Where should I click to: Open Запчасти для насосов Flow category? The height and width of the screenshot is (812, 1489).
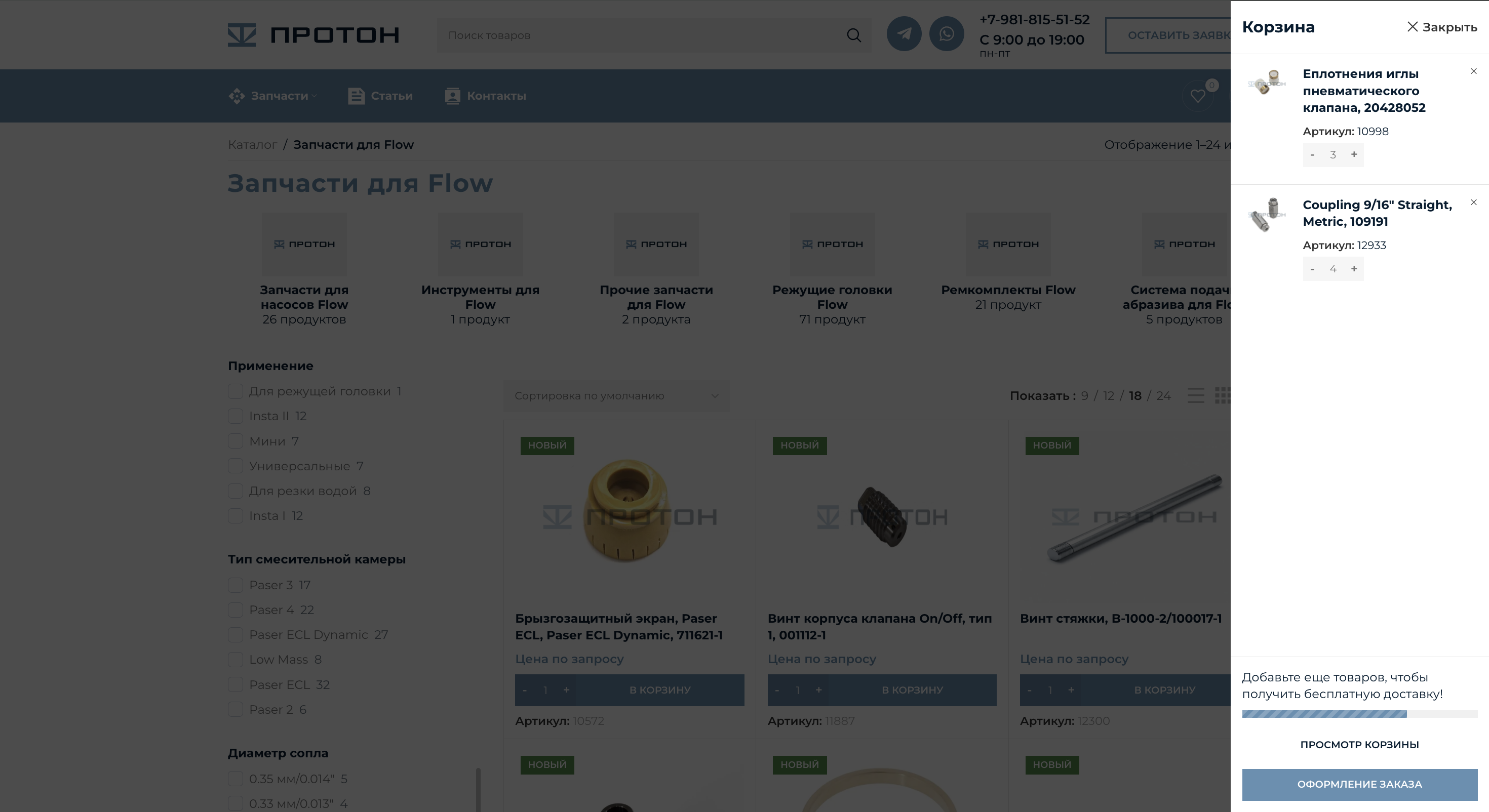[x=304, y=269]
